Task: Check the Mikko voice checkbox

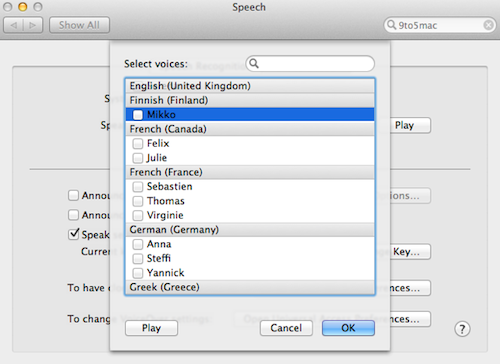Action: coord(138,115)
